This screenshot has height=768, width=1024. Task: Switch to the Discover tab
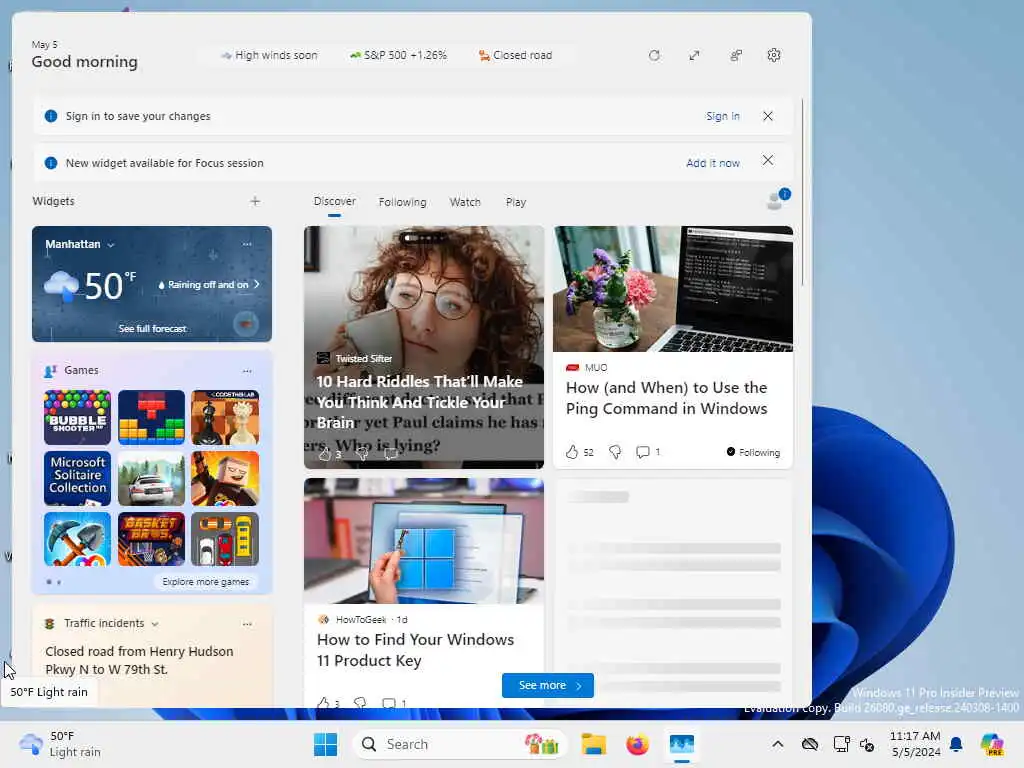(334, 201)
